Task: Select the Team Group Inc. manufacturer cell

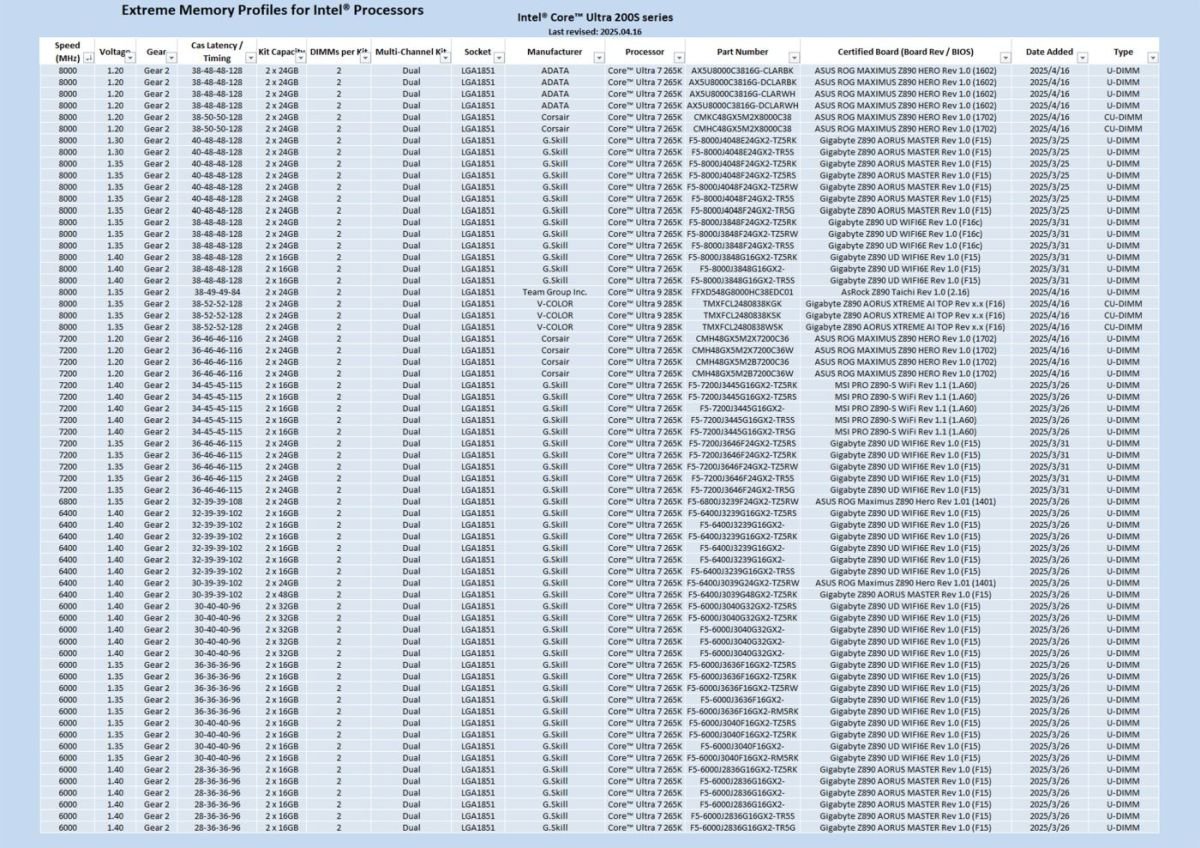Action: pos(555,292)
